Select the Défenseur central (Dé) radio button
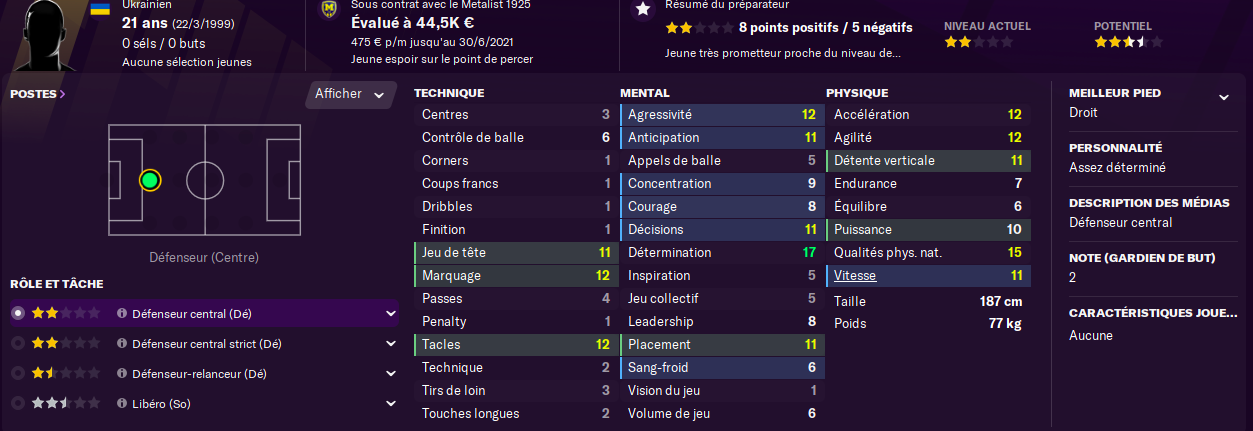This screenshot has height=431, width=1253. [17, 314]
